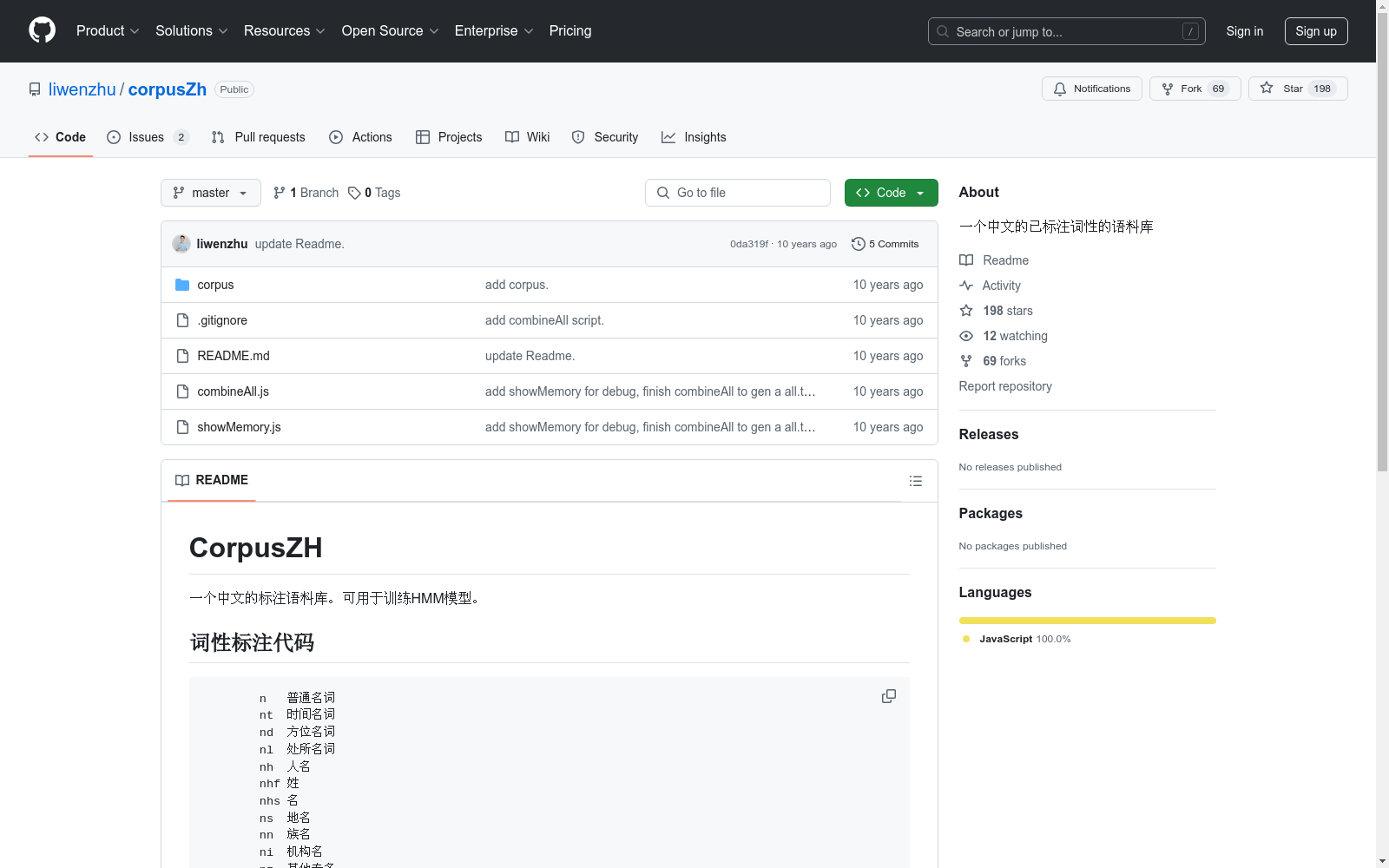This screenshot has height=868, width=1389.
Task: Open the Insights tab
Action: (694, 137)
